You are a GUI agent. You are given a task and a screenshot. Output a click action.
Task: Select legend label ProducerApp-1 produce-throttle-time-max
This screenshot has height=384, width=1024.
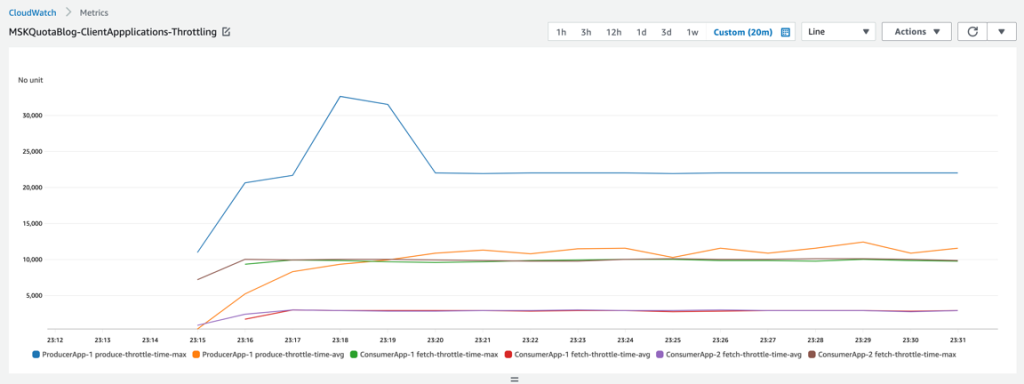[x=113, y=355]
